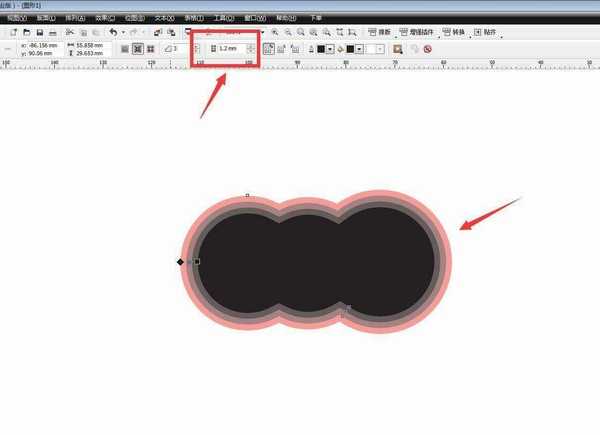Open the outline color dropdown
This screenshot has height=435, width=600.
click(330, 49)
